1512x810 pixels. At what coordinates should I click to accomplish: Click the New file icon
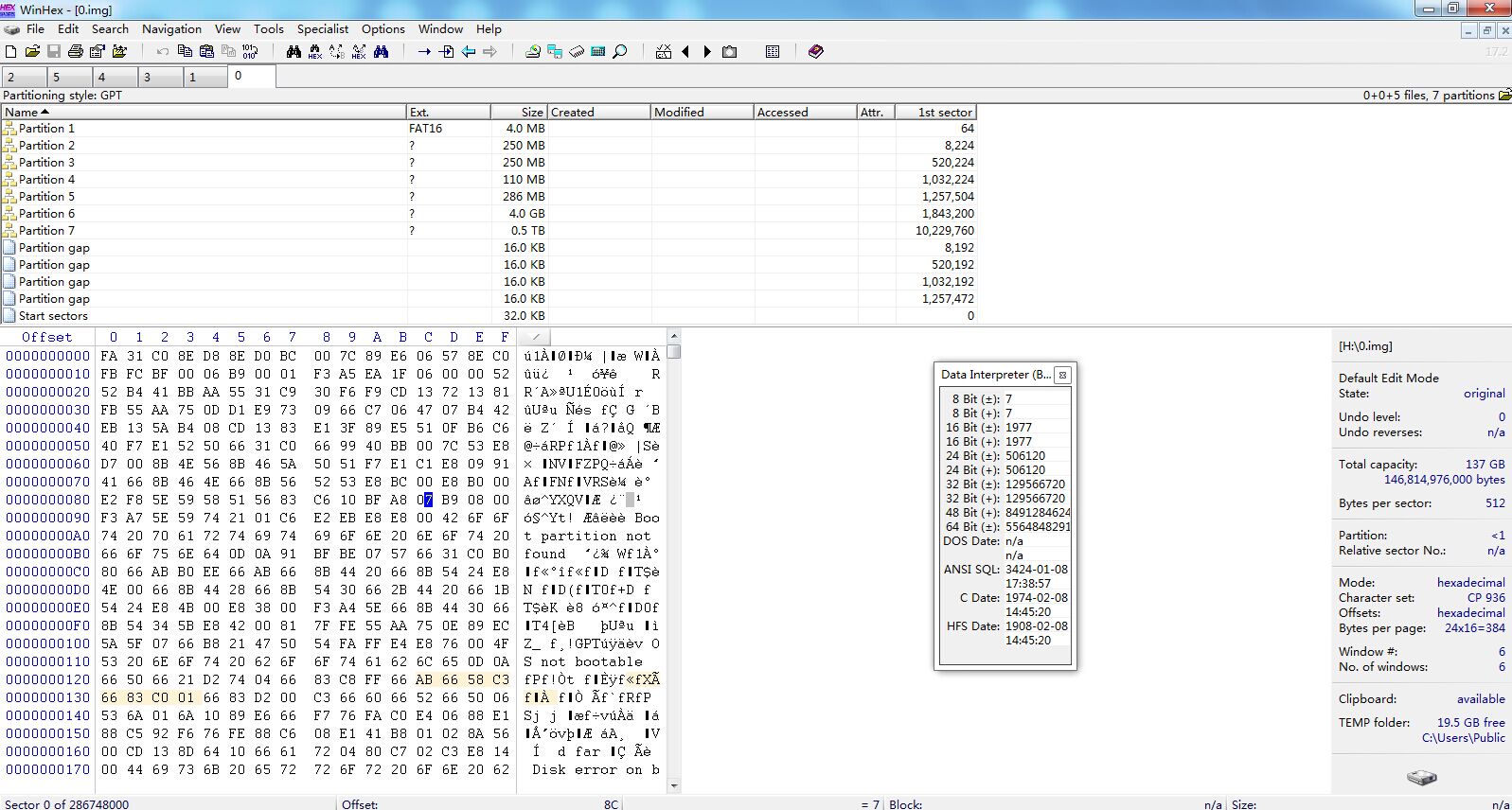10,51
